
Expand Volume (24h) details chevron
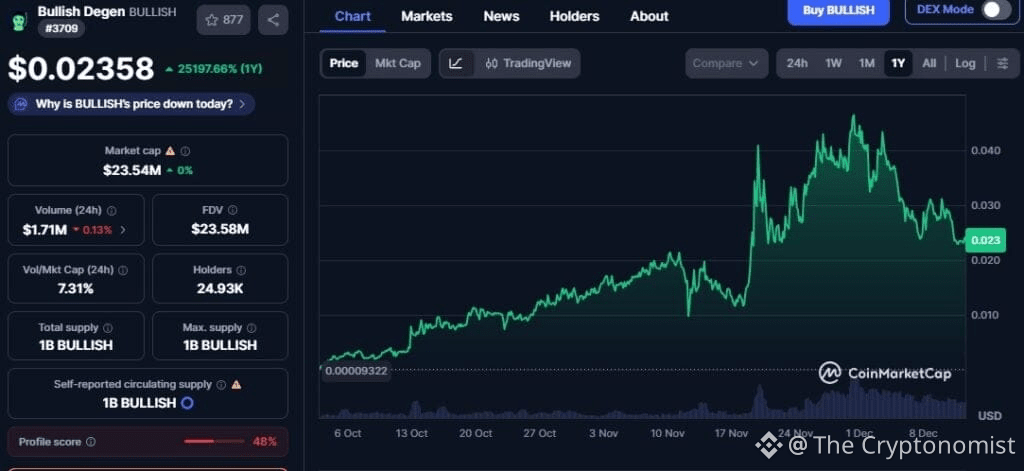click(x=123, y=230)
